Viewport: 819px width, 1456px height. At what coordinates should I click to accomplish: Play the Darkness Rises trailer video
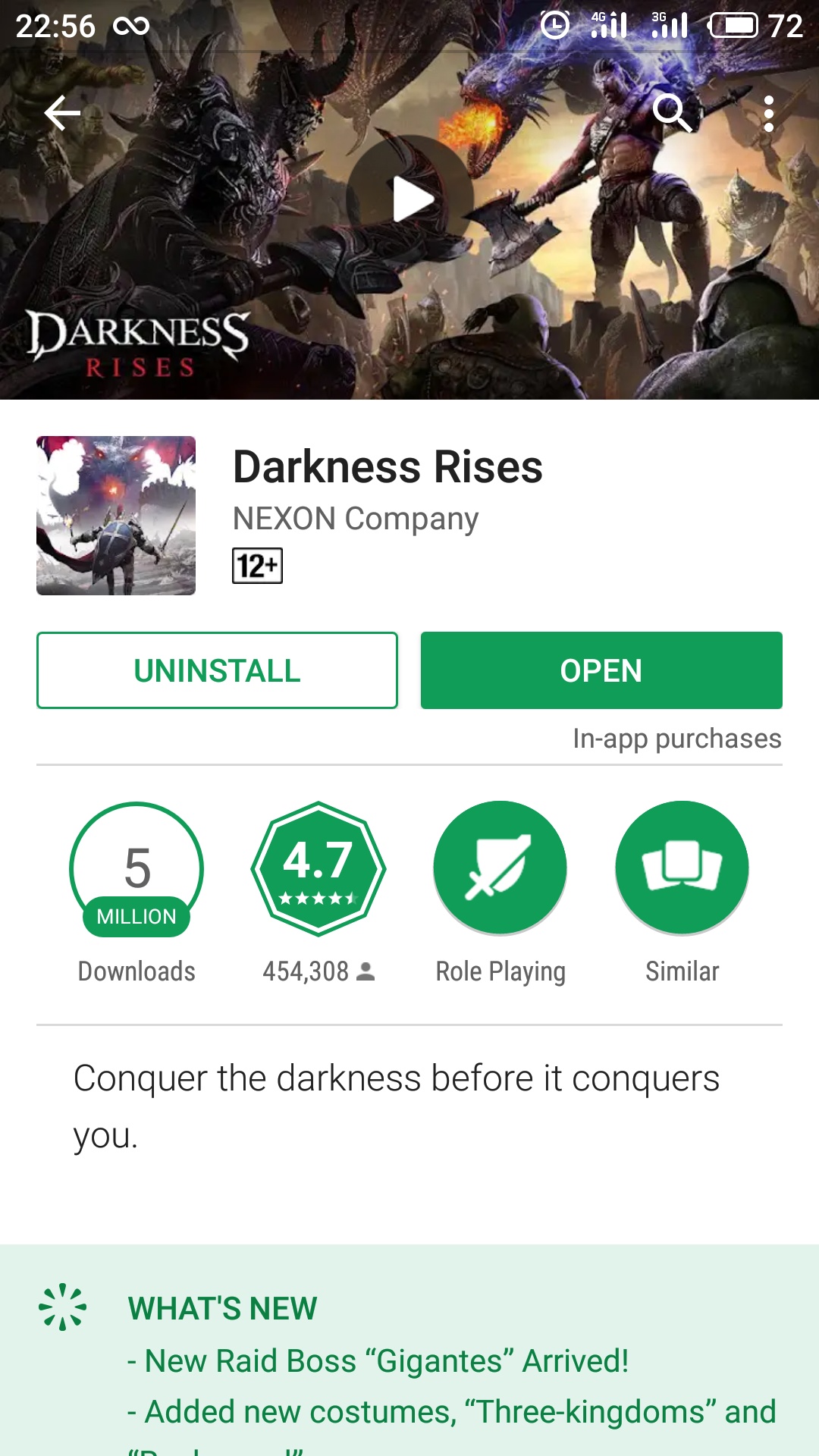click(x=410, y=199)
